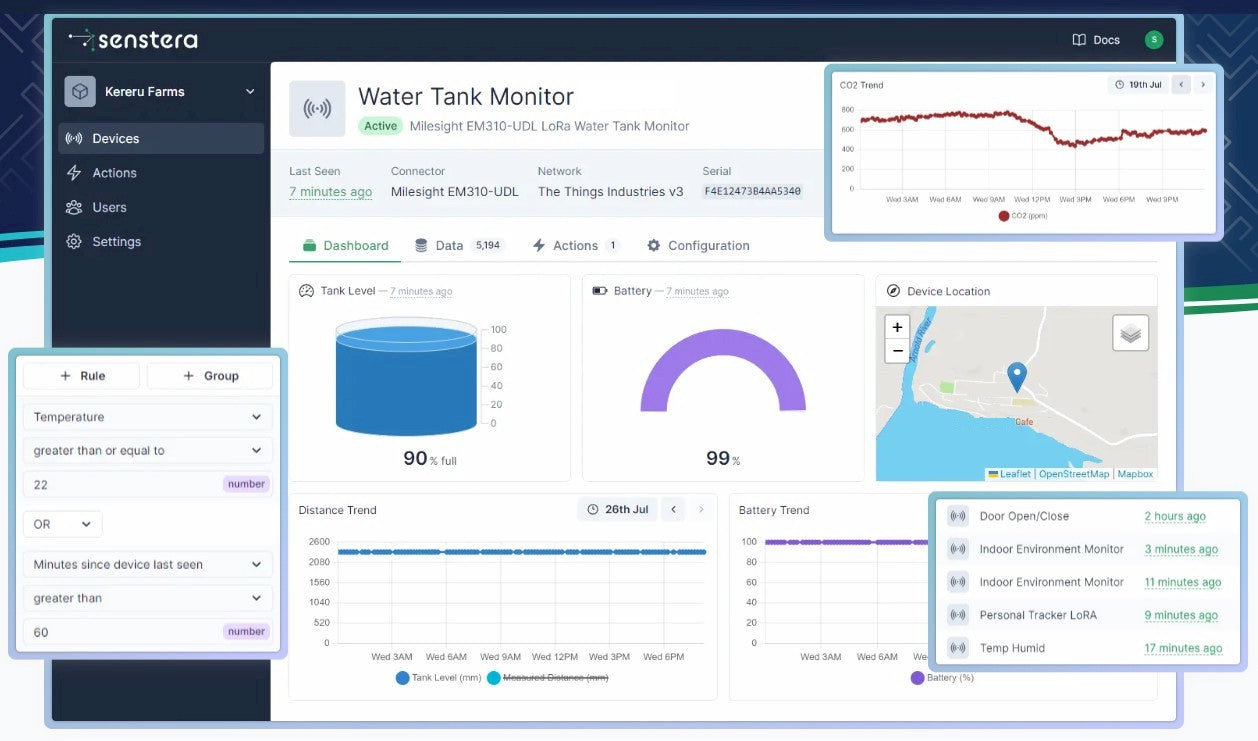Open the Docs book icon
This screenshot has height=741, width=1258.
(1079, 40)
